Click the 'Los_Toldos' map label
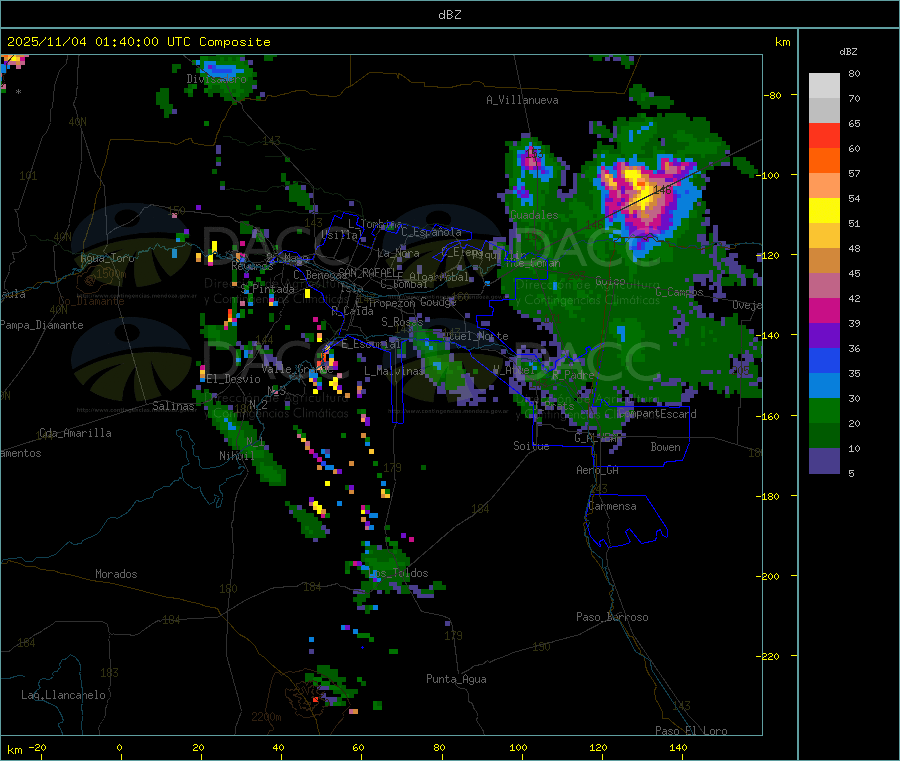The image size is (900, 761). click(398, 573)
